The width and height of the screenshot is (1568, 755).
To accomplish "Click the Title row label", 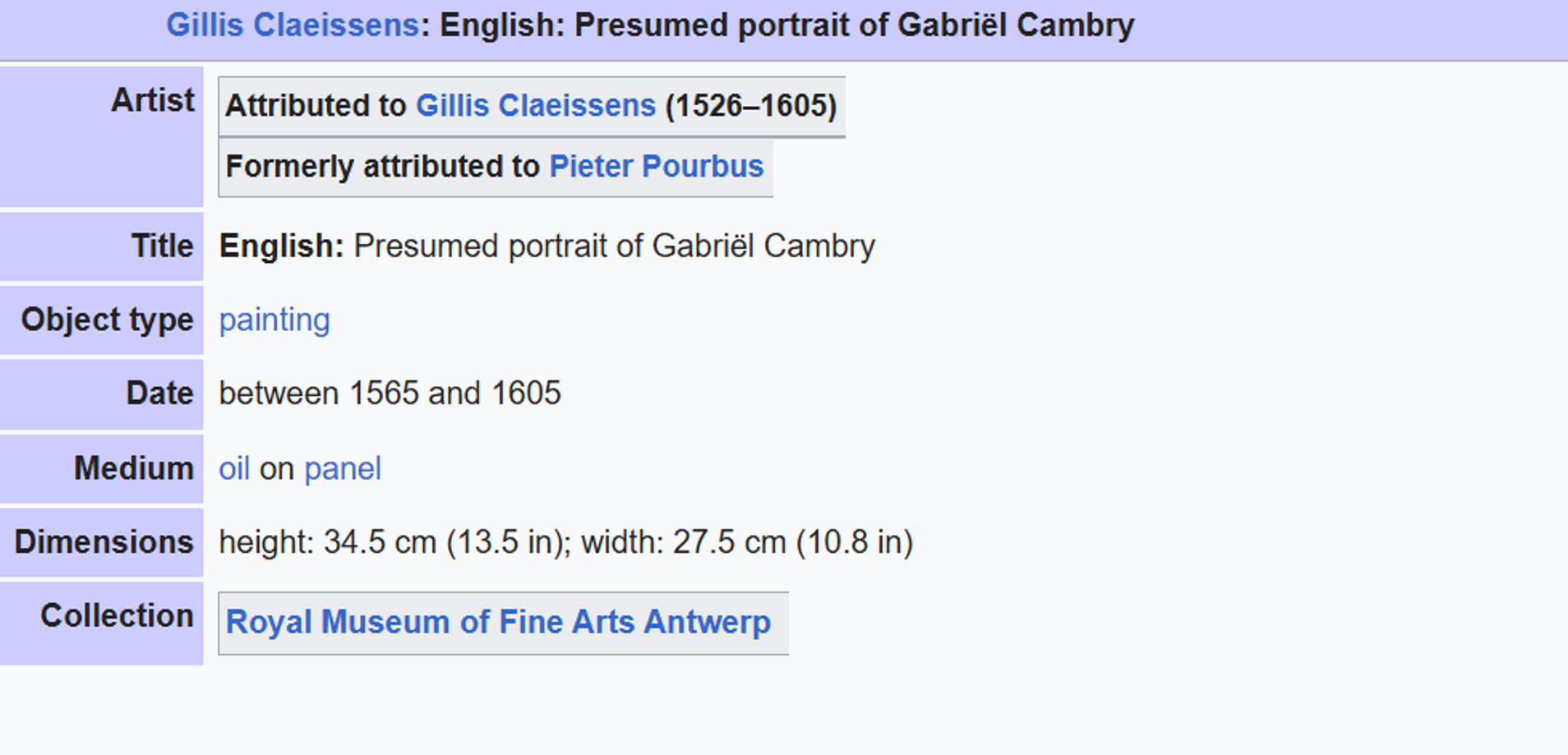I will point(162,246).
